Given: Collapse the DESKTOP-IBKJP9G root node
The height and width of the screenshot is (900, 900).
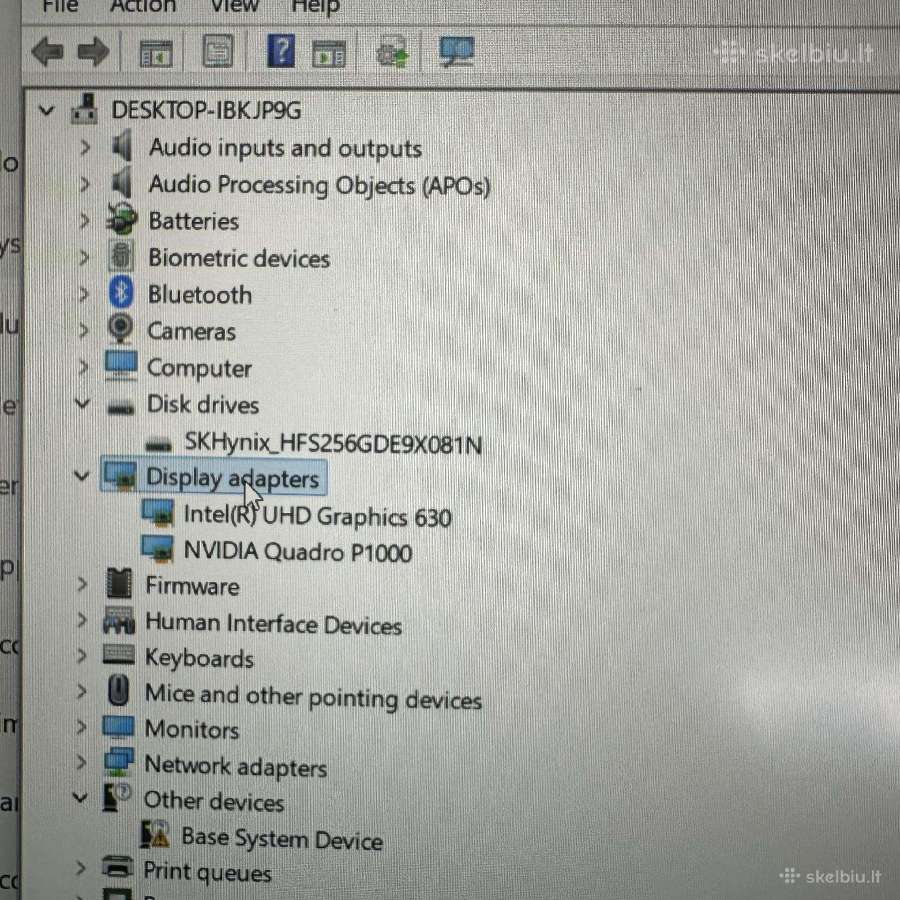Looking at the screenshot, I should tap(46, 110).
